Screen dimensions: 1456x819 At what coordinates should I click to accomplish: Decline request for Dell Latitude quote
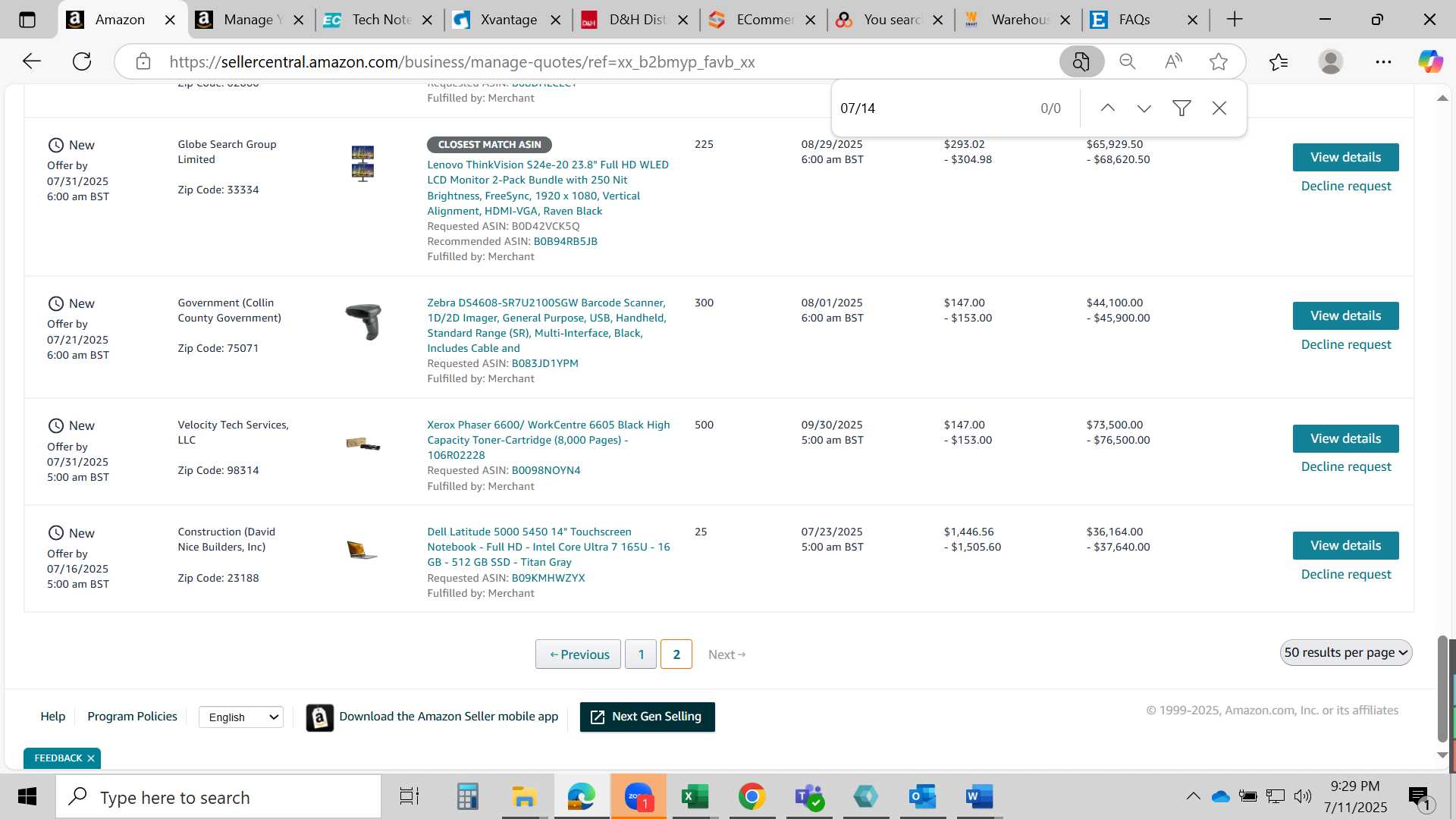(1346, 575)
